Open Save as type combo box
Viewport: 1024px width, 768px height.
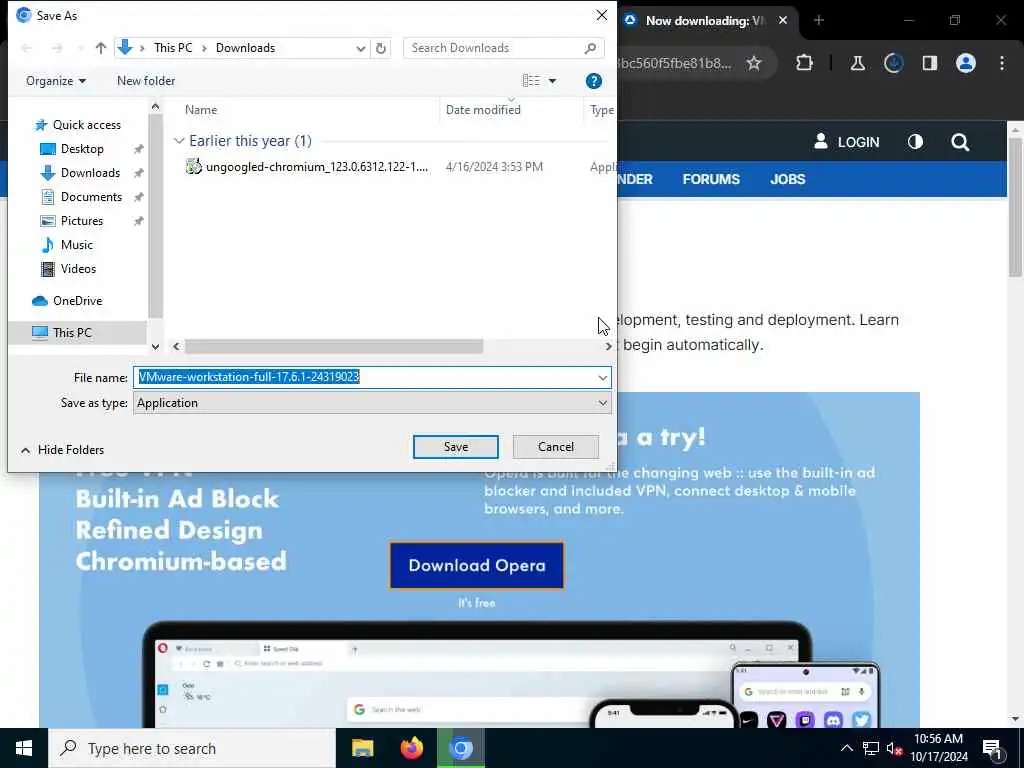[372, 403]
